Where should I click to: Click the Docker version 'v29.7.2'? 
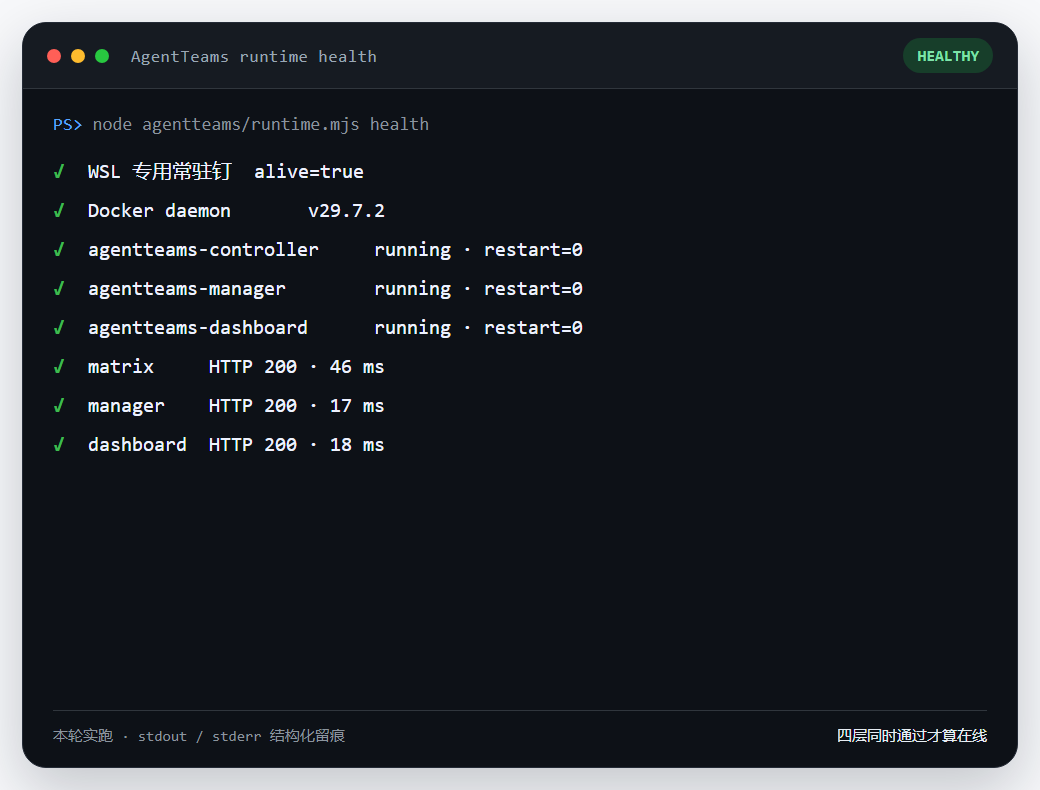click(346, 211)
